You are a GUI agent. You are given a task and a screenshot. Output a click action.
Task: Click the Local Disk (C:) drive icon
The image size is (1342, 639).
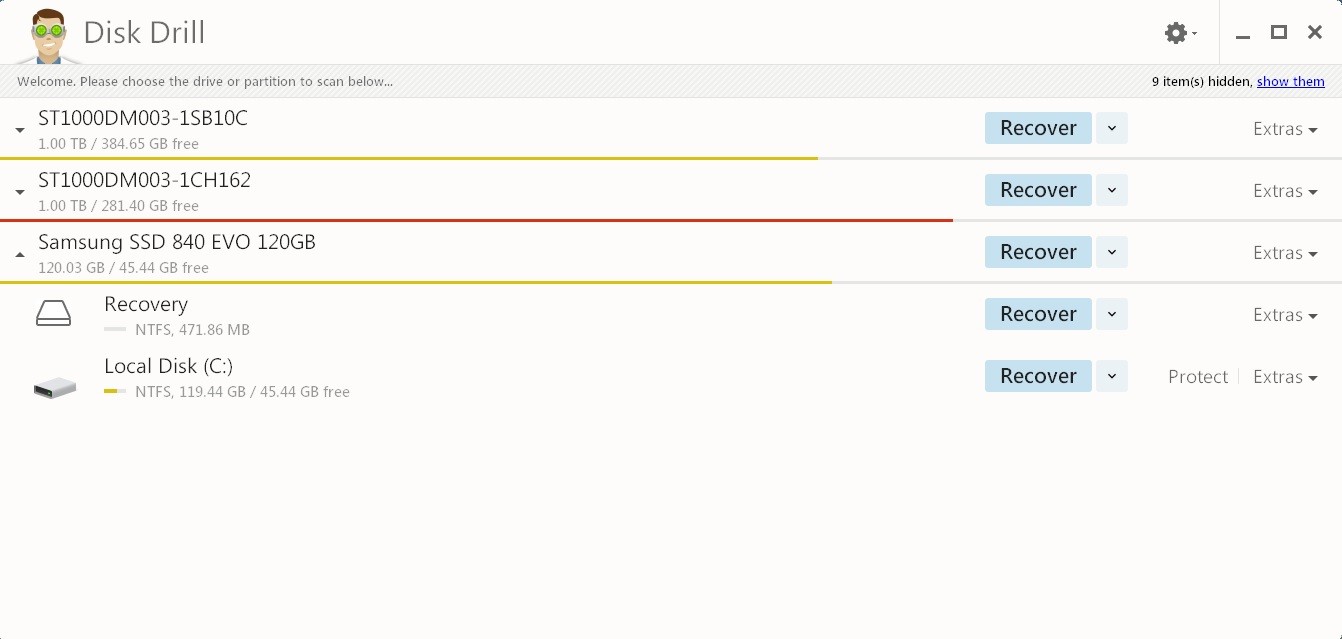point(55,386)
